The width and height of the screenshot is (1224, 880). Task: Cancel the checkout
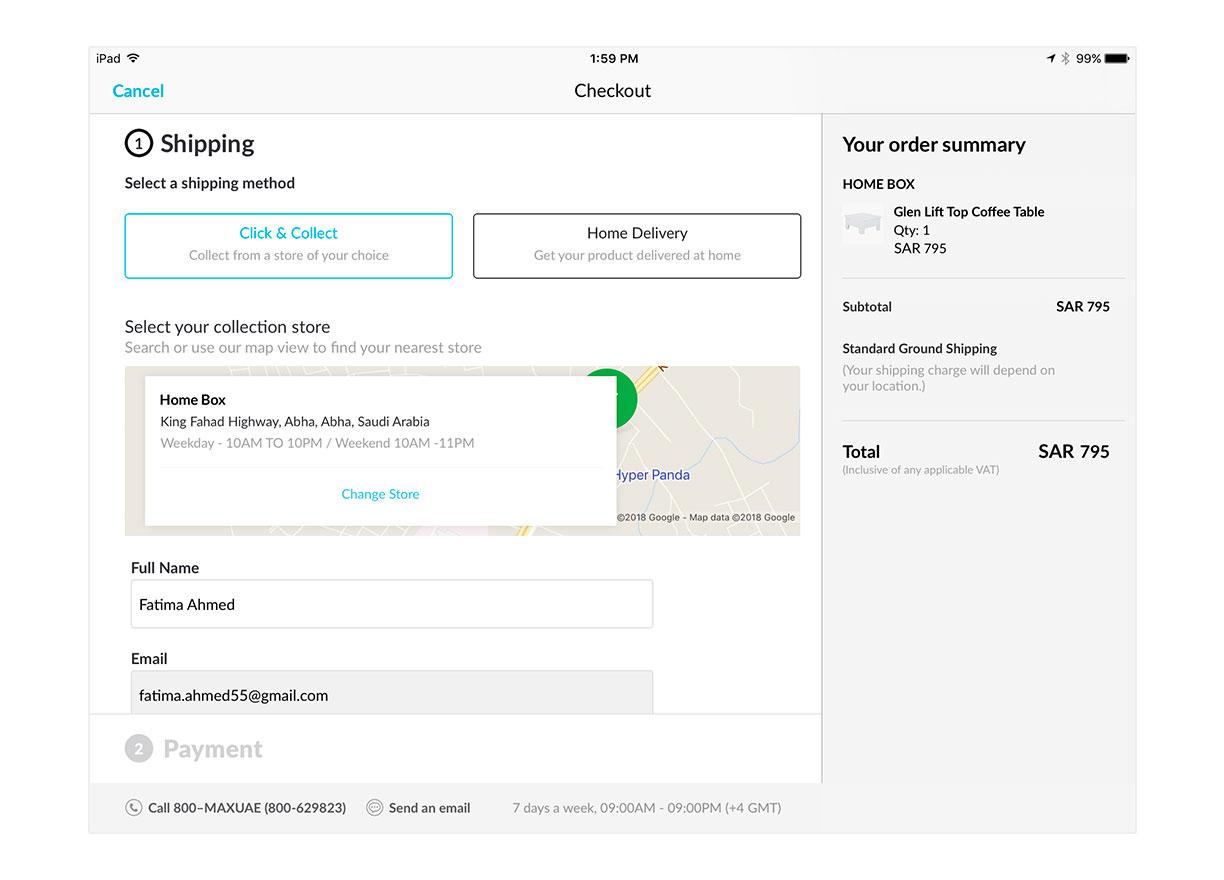138,91
